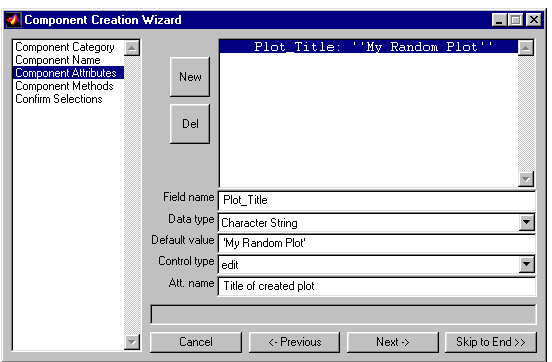Click the Default value input field
Viewport: 552px width, 362px height.
click(377, 243)
